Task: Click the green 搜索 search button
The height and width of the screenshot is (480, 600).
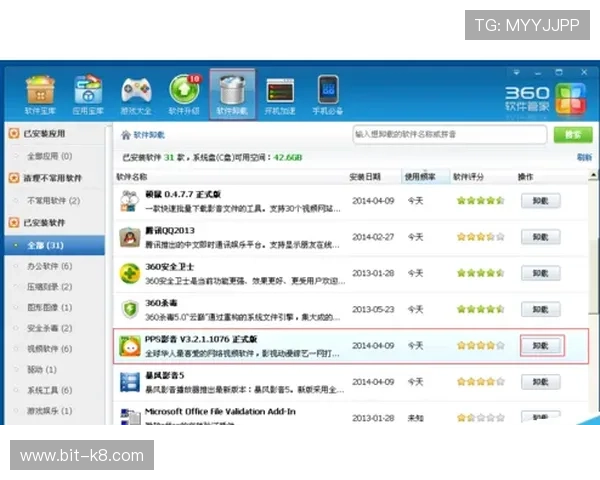Action: (x=571, y=133)
